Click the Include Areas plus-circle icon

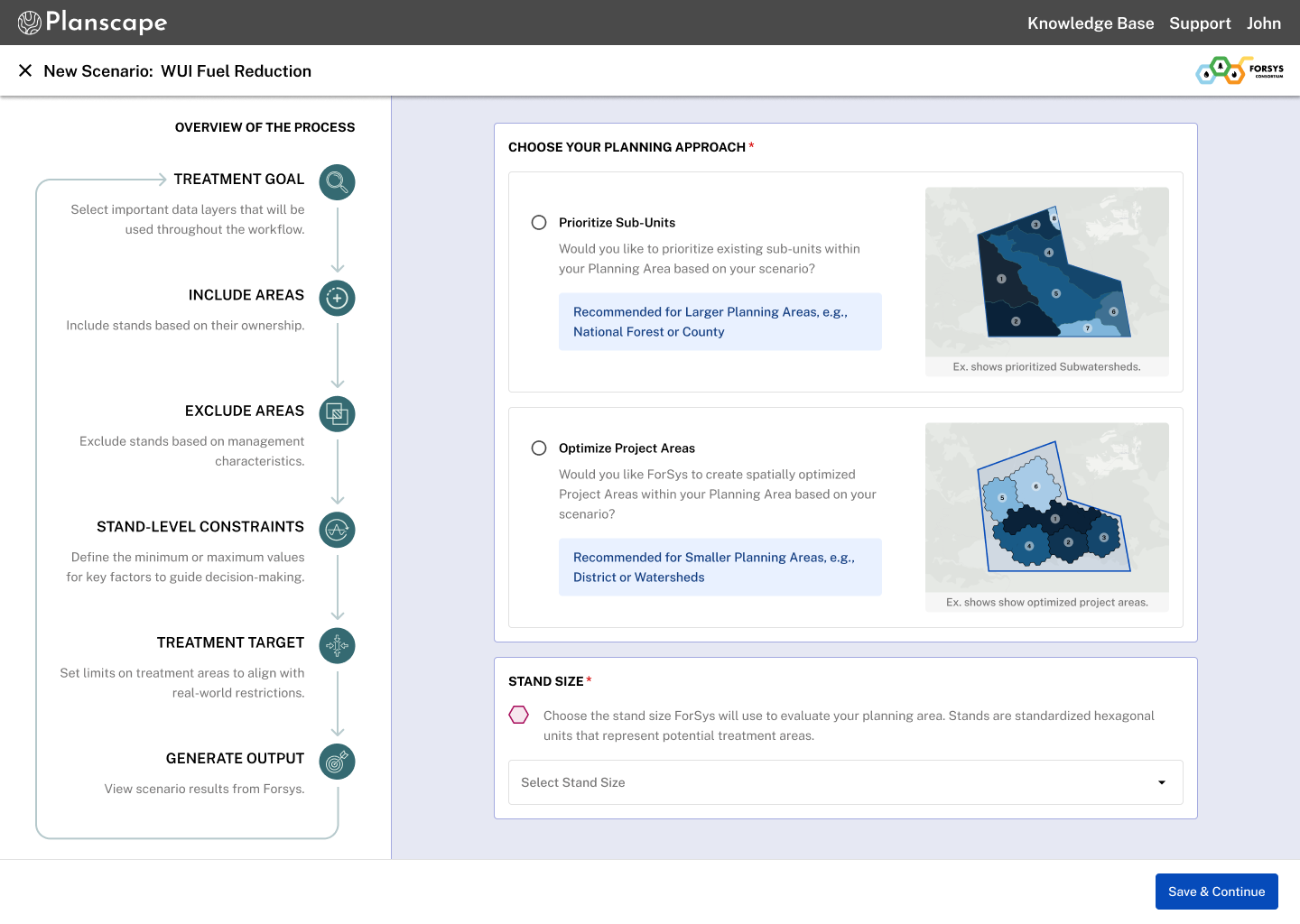pyautogui.click(x=337, y=298)
